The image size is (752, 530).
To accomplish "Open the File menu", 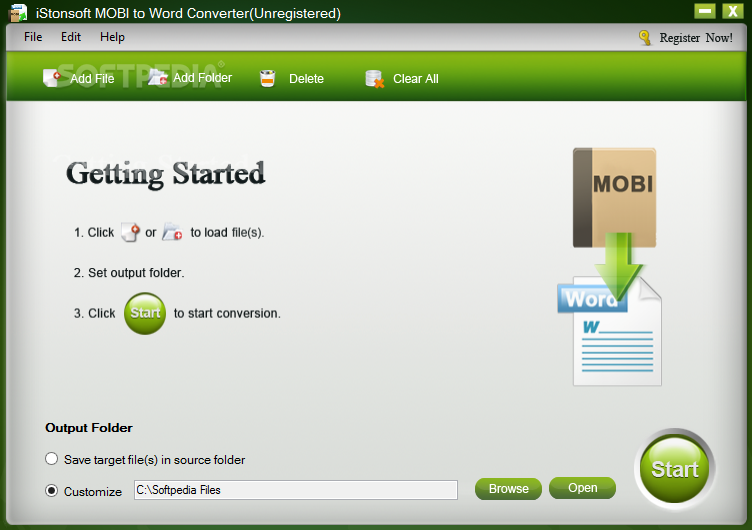I will [x=33, y=37].
